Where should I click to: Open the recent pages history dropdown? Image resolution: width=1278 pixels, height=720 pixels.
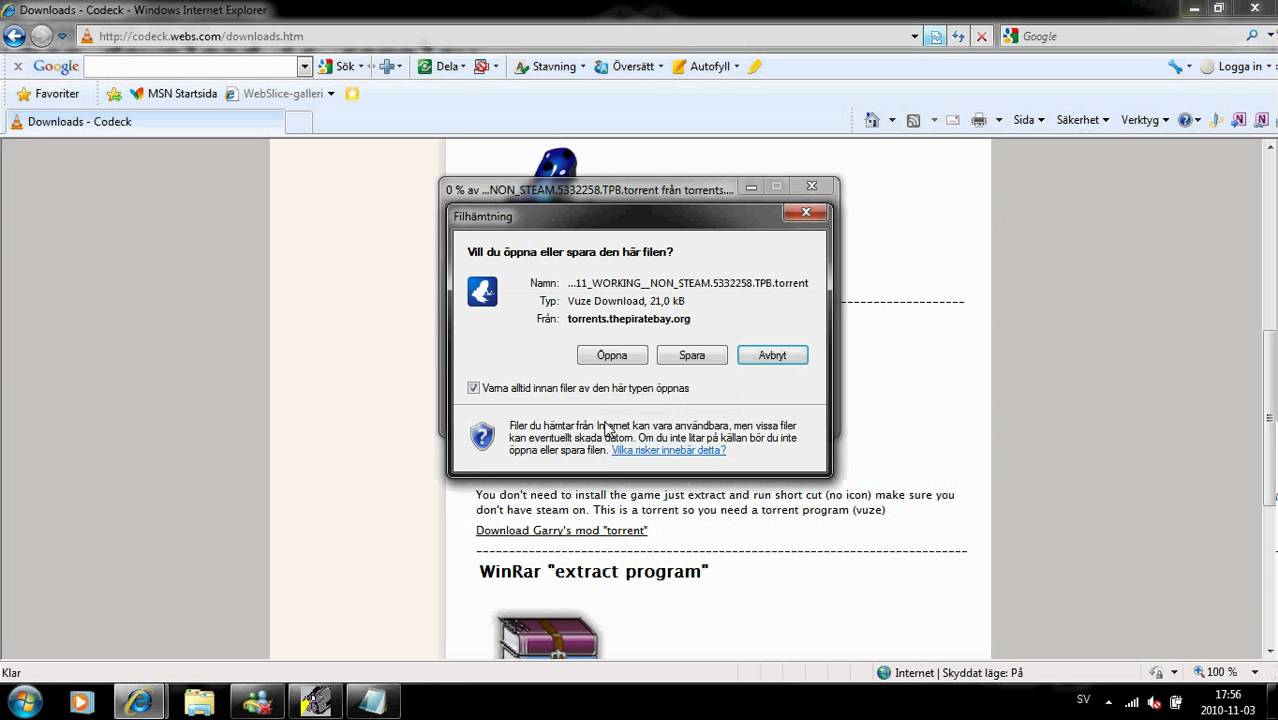tap(62, 36)
